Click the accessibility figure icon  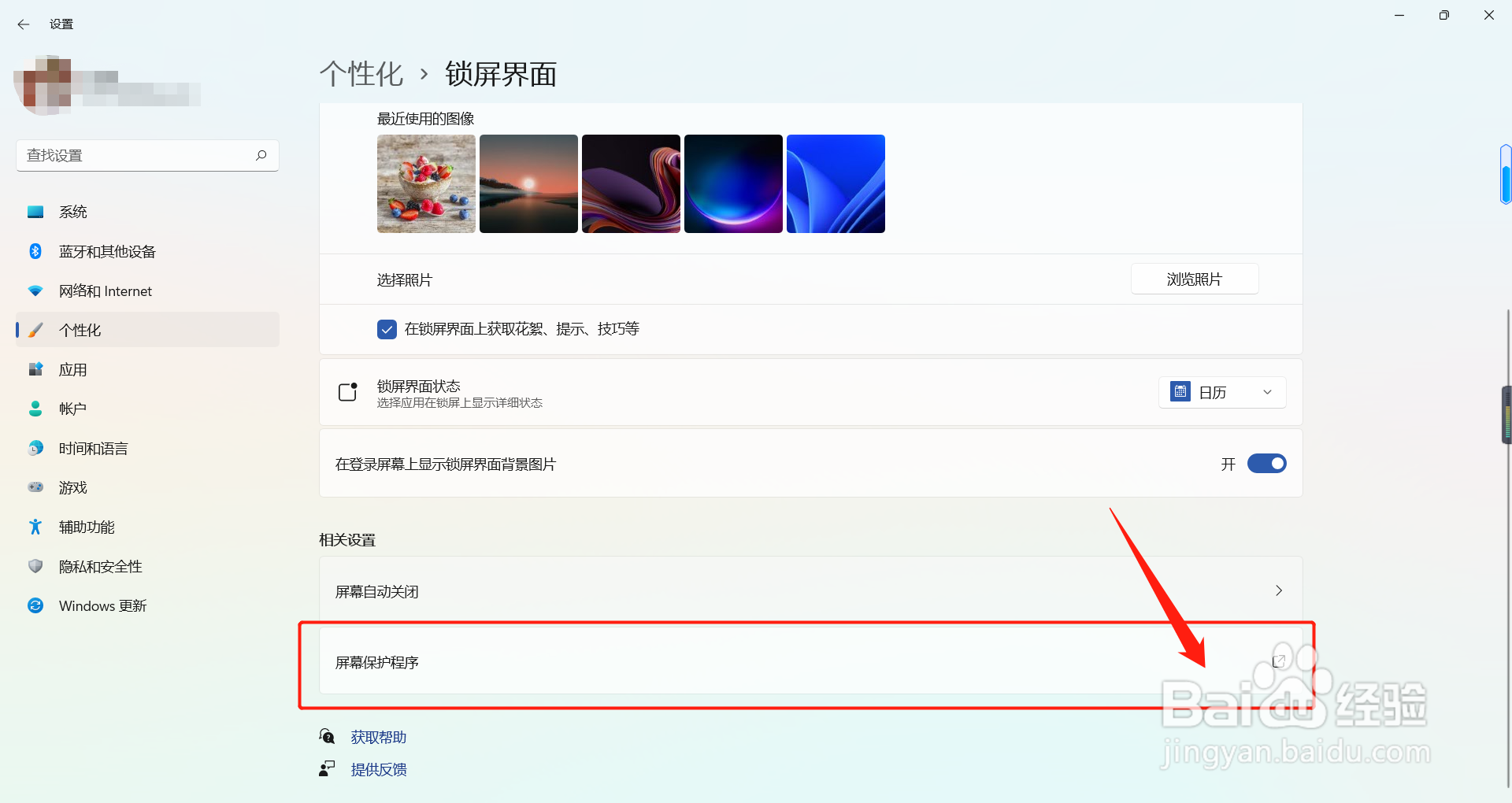tap(35, 527)
